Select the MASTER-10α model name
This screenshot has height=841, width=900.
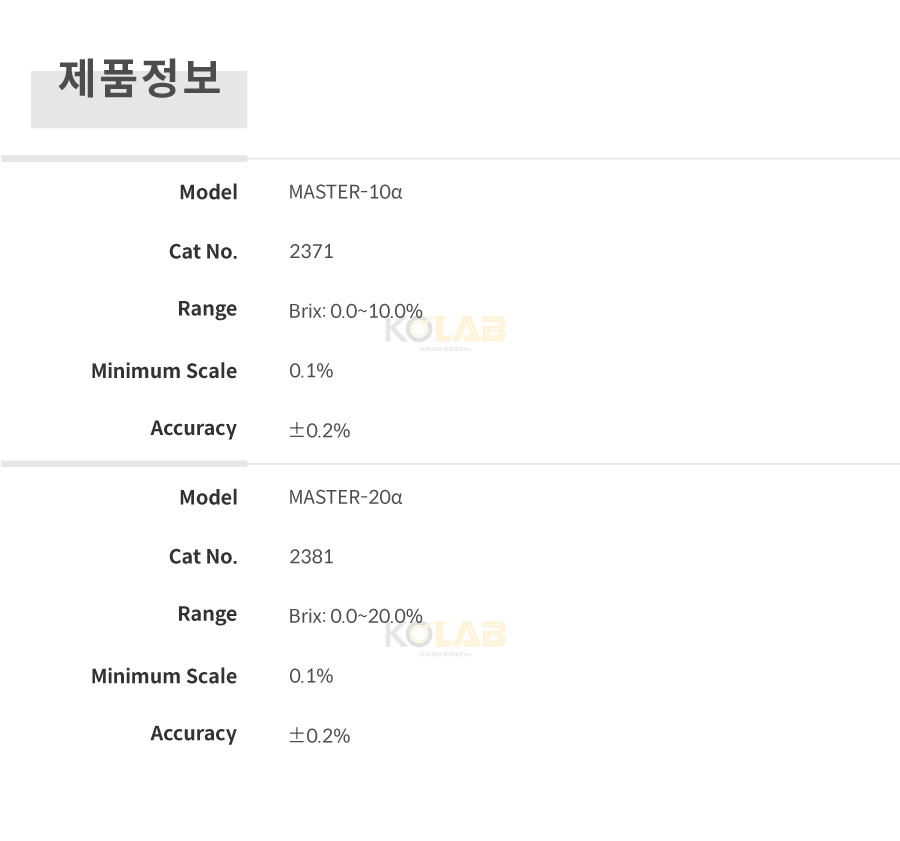click(x=346, y=192)
